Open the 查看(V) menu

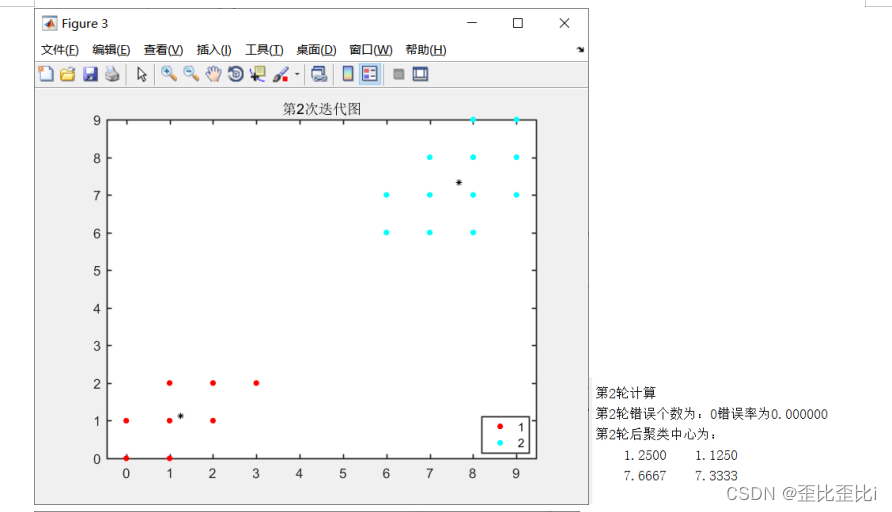163,50
